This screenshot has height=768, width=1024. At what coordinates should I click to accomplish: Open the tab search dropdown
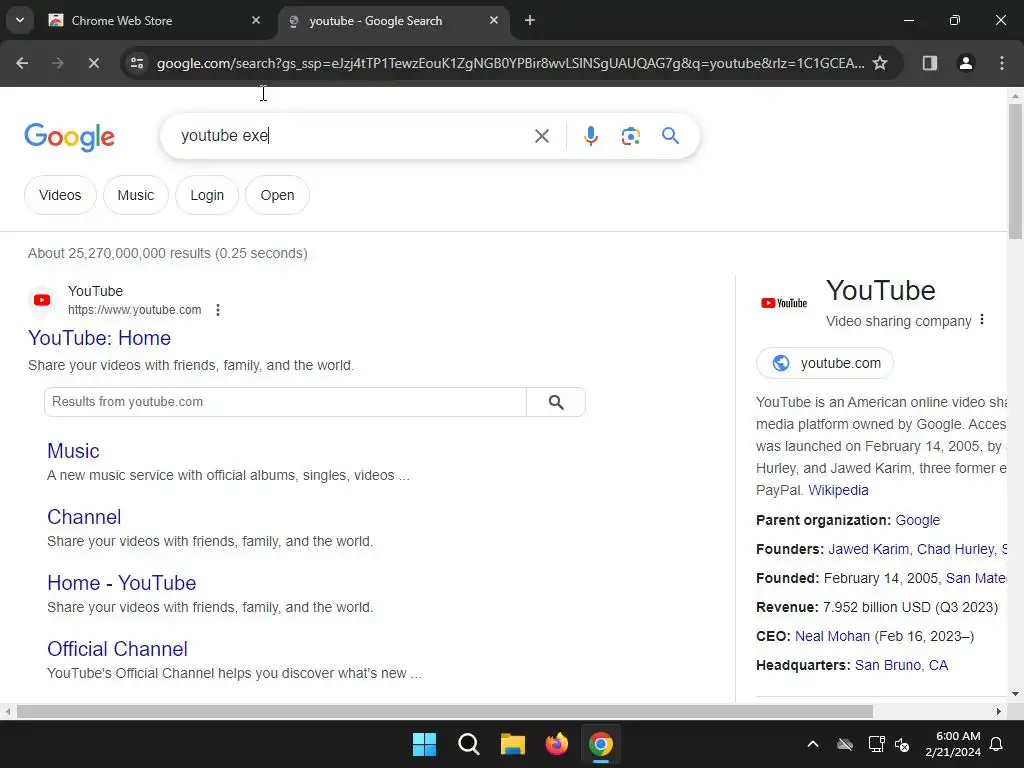point(20,20)
